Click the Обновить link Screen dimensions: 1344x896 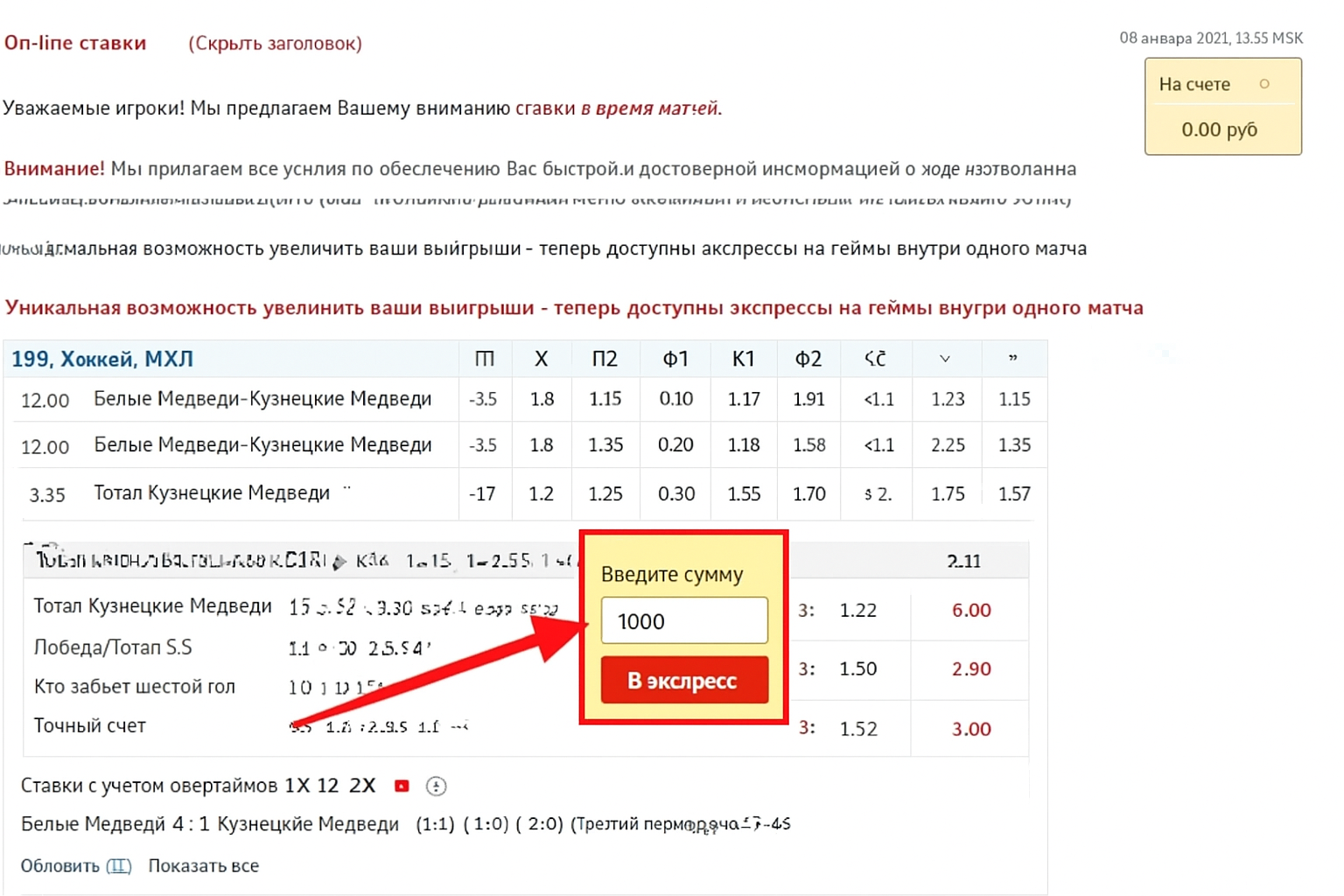tap(59, 865)
